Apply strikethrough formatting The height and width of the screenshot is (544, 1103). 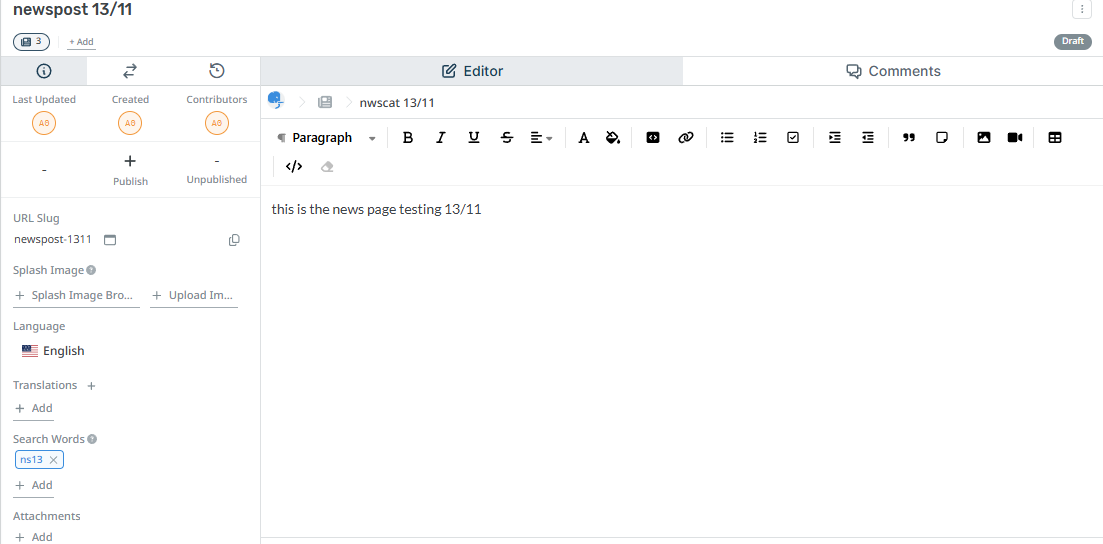pos(507,138)
